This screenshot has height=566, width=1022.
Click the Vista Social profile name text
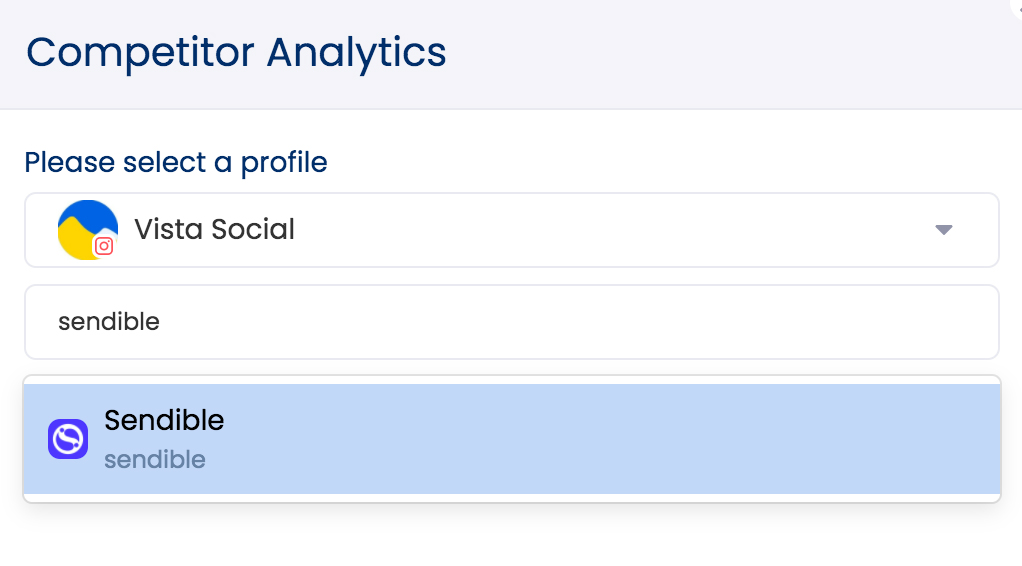point(214,229)
